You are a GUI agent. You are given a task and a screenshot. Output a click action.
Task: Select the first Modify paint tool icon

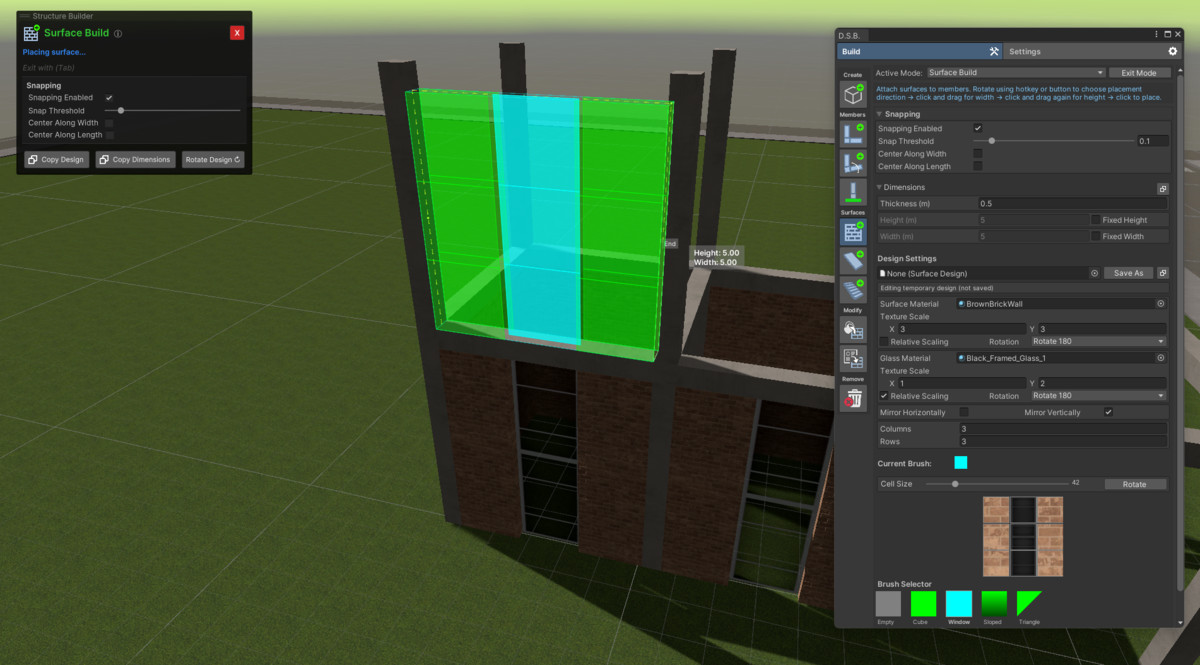pyautogui.click(x=853, y=329)
